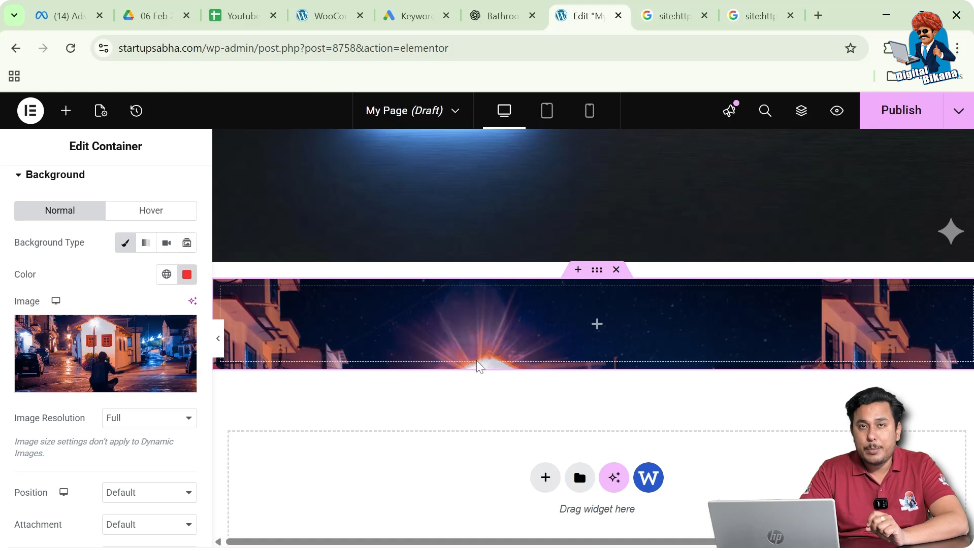This screenshot has width=974, height=551.
Task: Open the template library folder button
Action: pos(580,478)
